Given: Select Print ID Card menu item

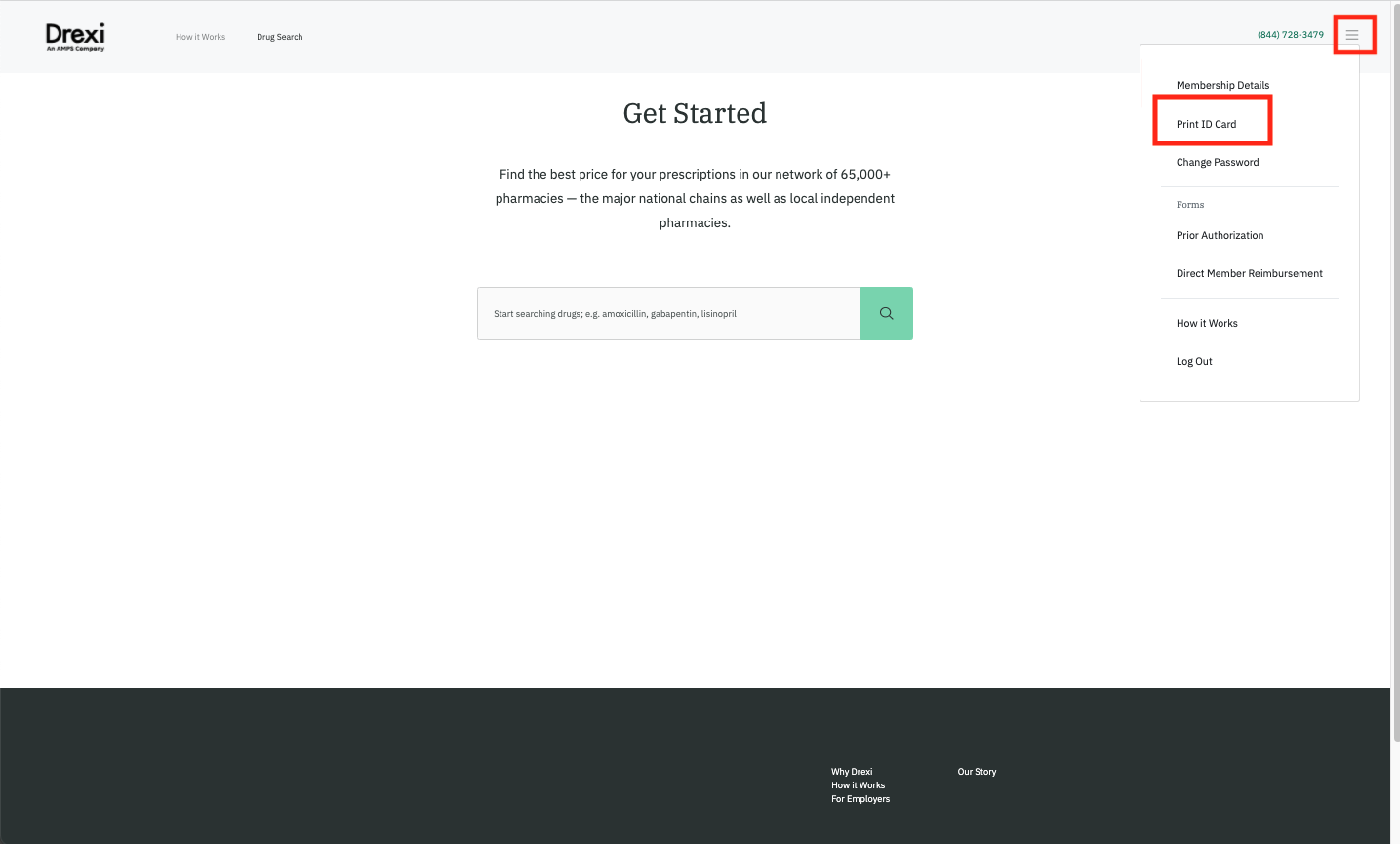Looking at the screenshot, I should pos(1206,124).
